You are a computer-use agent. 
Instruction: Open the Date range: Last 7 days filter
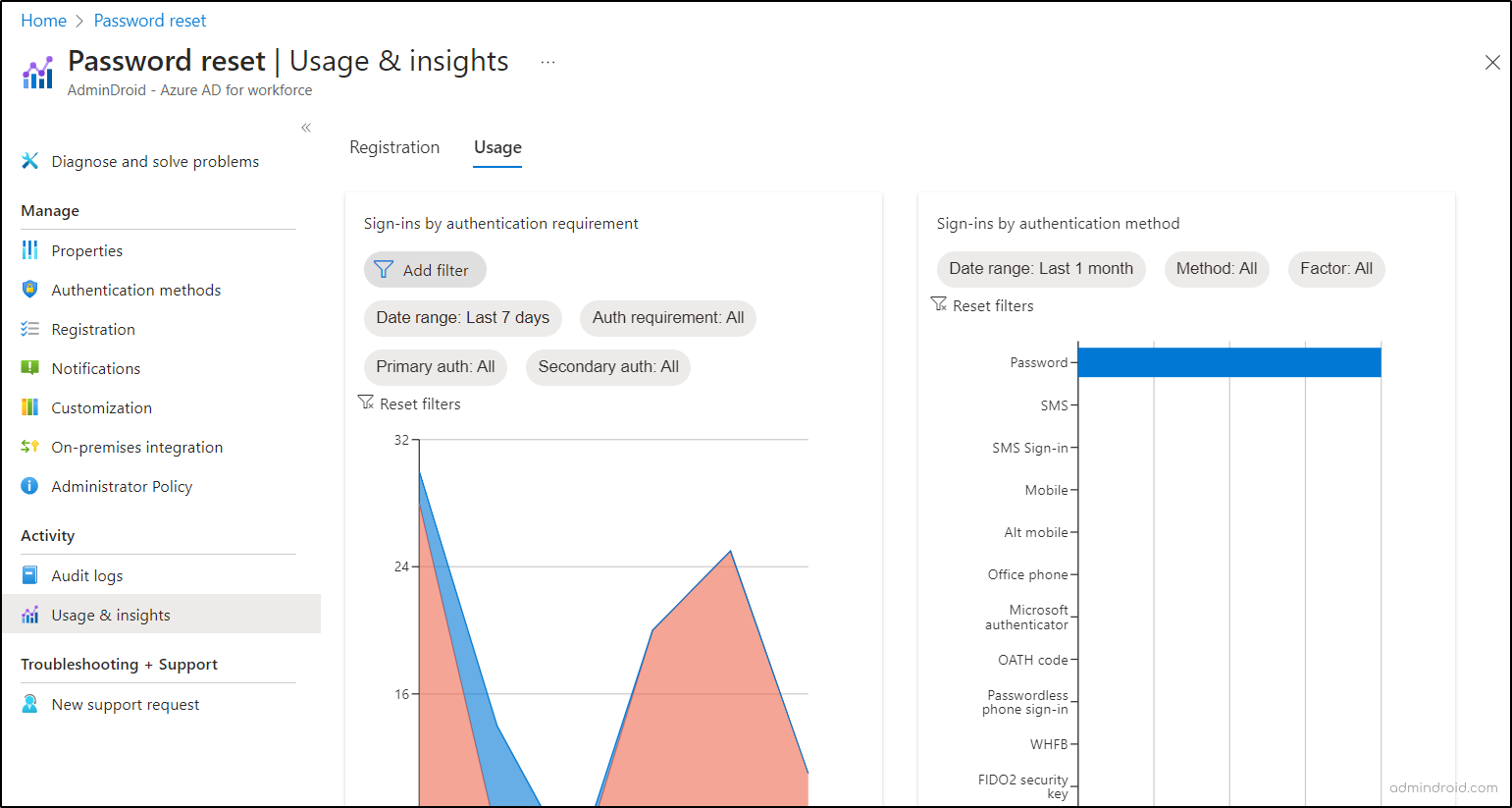(x=462, y=318)
